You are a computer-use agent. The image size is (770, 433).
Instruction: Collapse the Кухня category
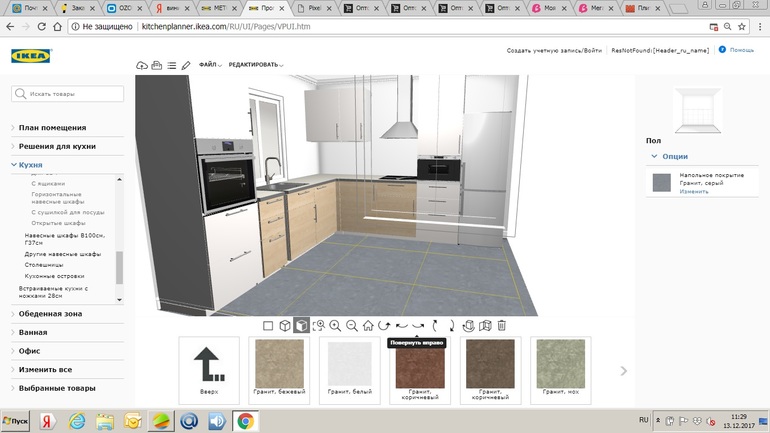click(30, 164)
